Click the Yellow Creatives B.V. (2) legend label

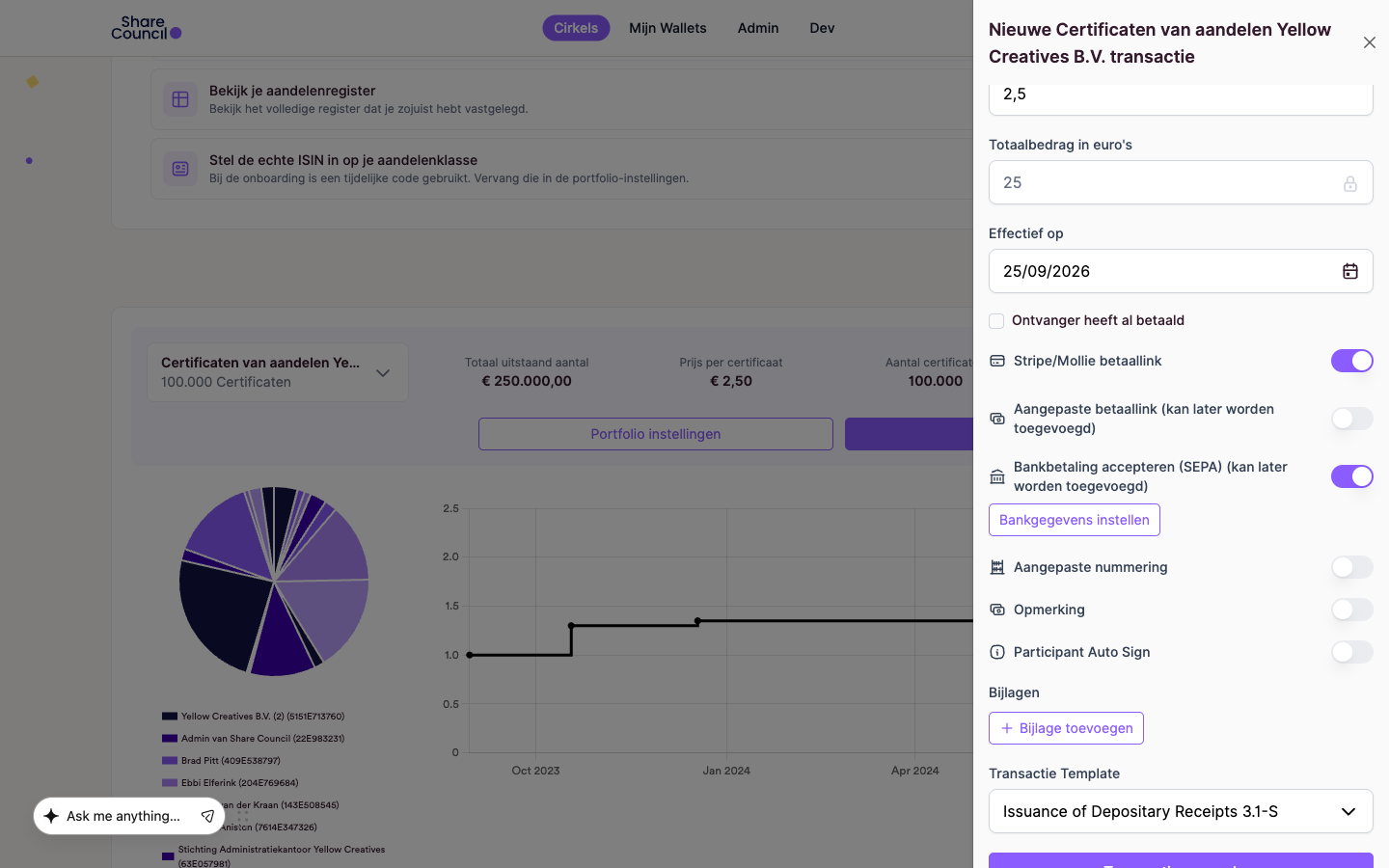(x=262, y=717)
